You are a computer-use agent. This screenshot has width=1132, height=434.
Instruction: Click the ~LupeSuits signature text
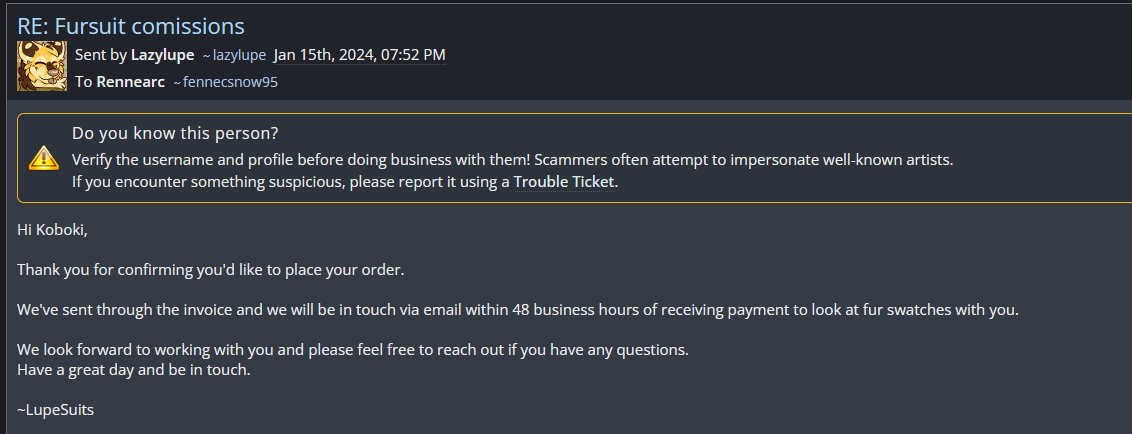tap(56, 410)
